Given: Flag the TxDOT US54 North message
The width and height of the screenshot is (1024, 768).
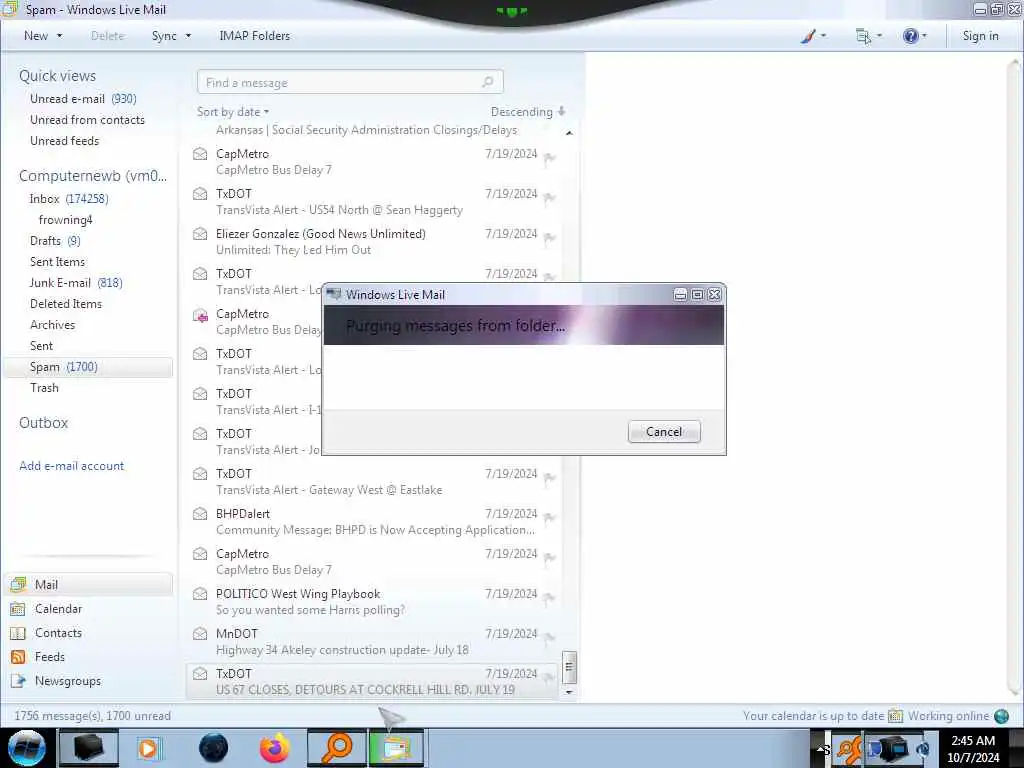Looking at the screenshot, I should pyautogui.click(x=550, y=198).
